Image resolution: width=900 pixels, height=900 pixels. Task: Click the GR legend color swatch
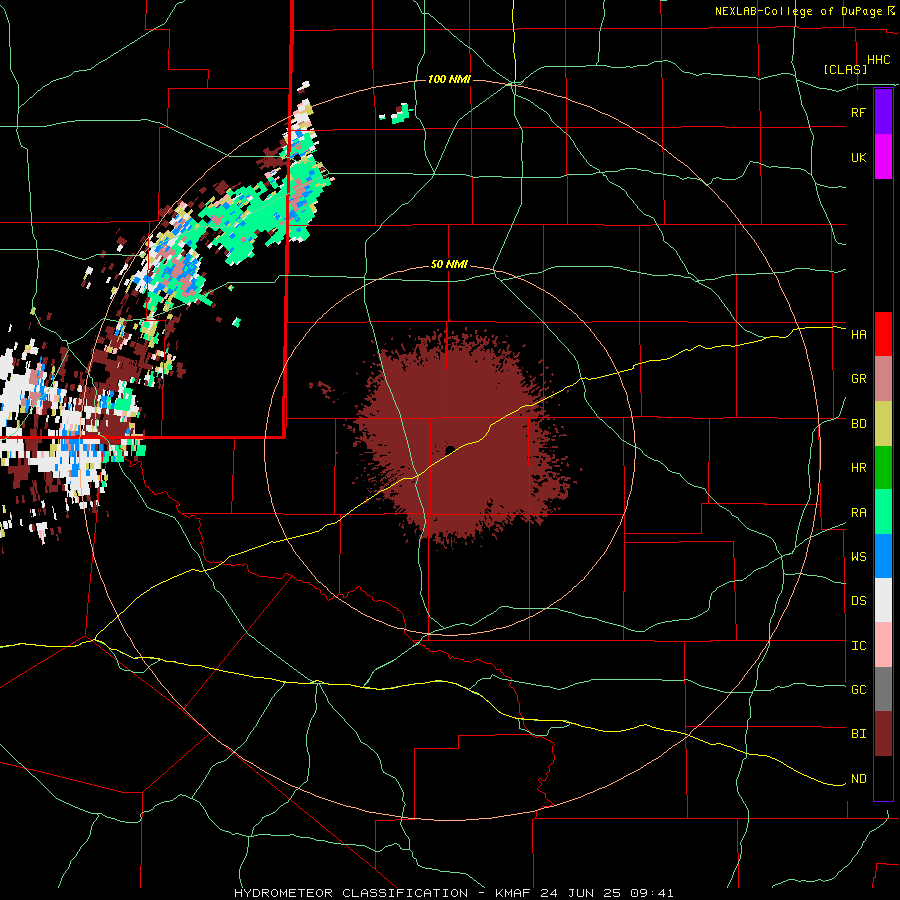883,379
